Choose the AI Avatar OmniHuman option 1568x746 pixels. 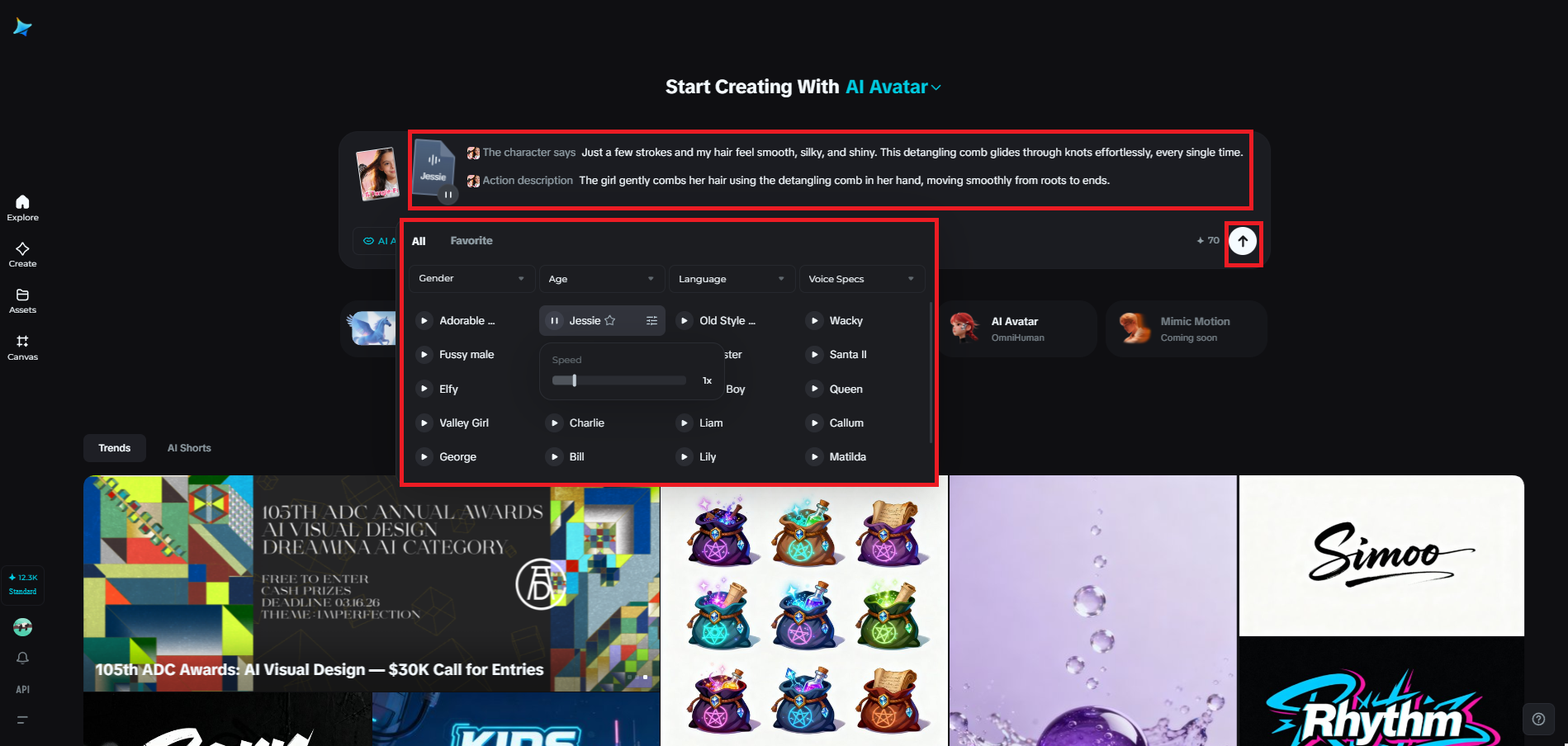1017,328
